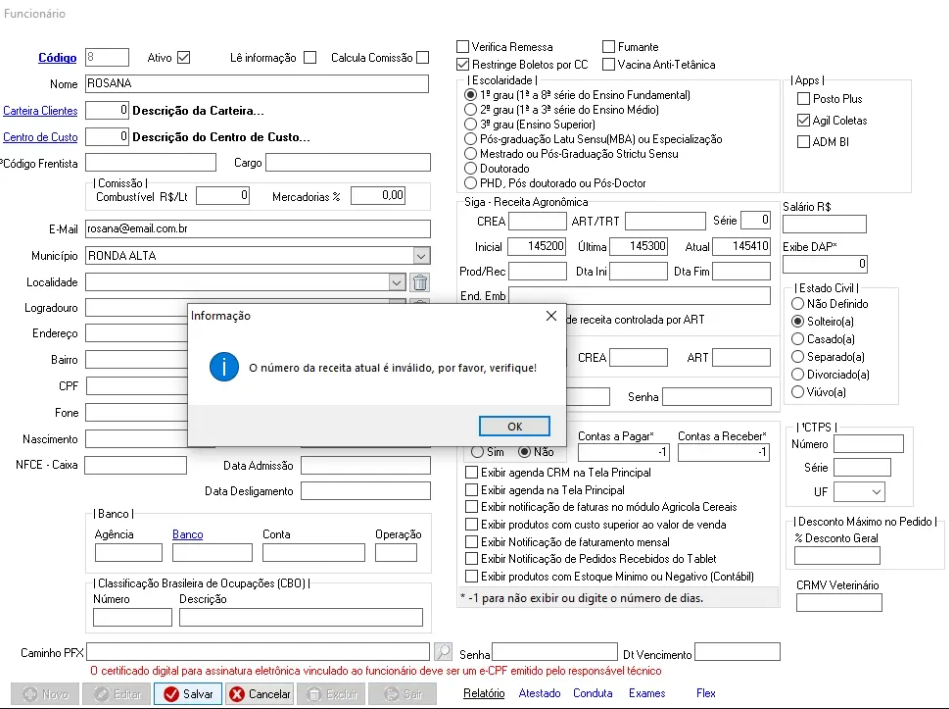Click OK in the Informação dialog
The image size is (949, 709).
[514, 426]
